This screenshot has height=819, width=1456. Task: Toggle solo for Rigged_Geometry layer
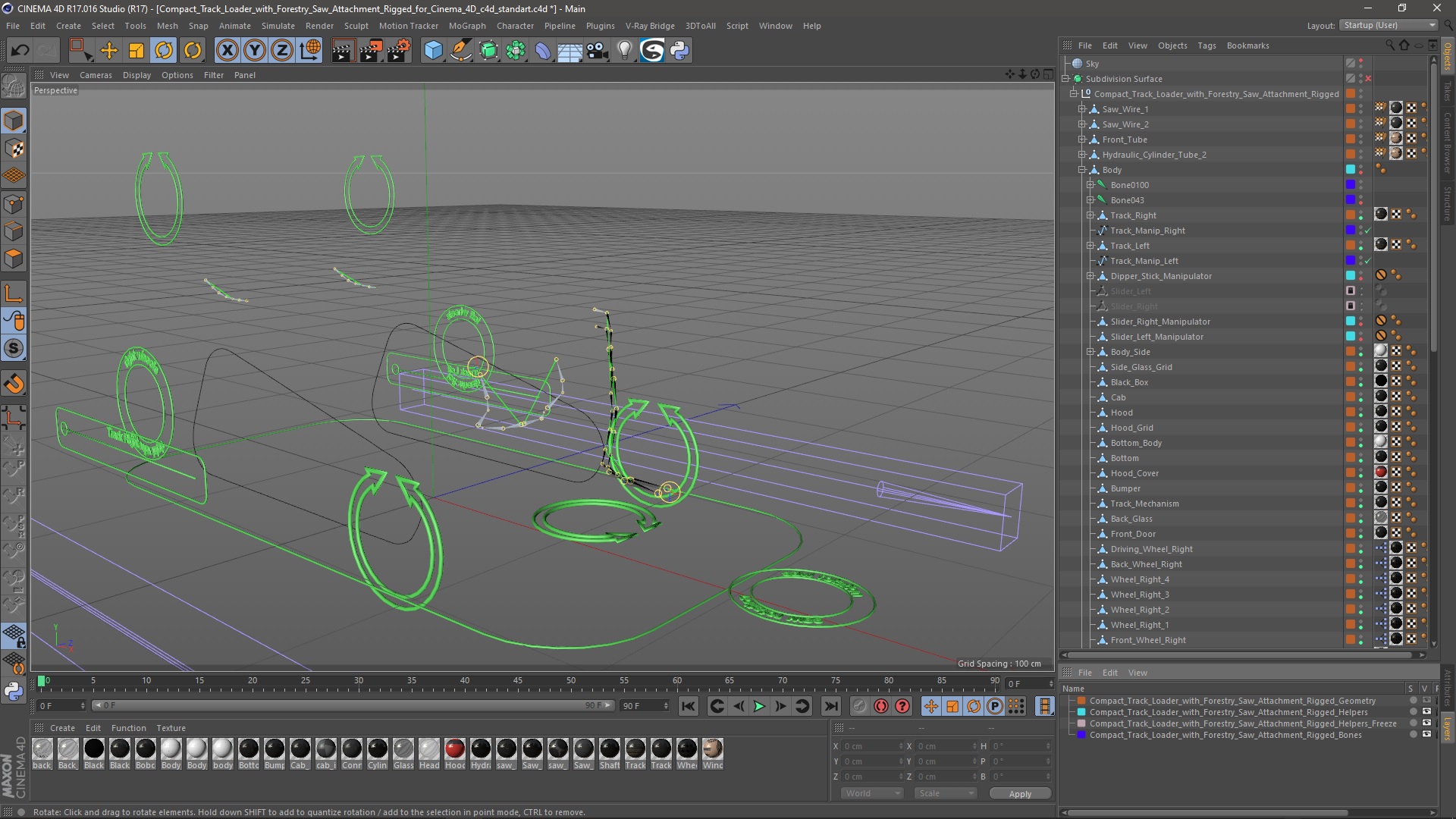1413,701
